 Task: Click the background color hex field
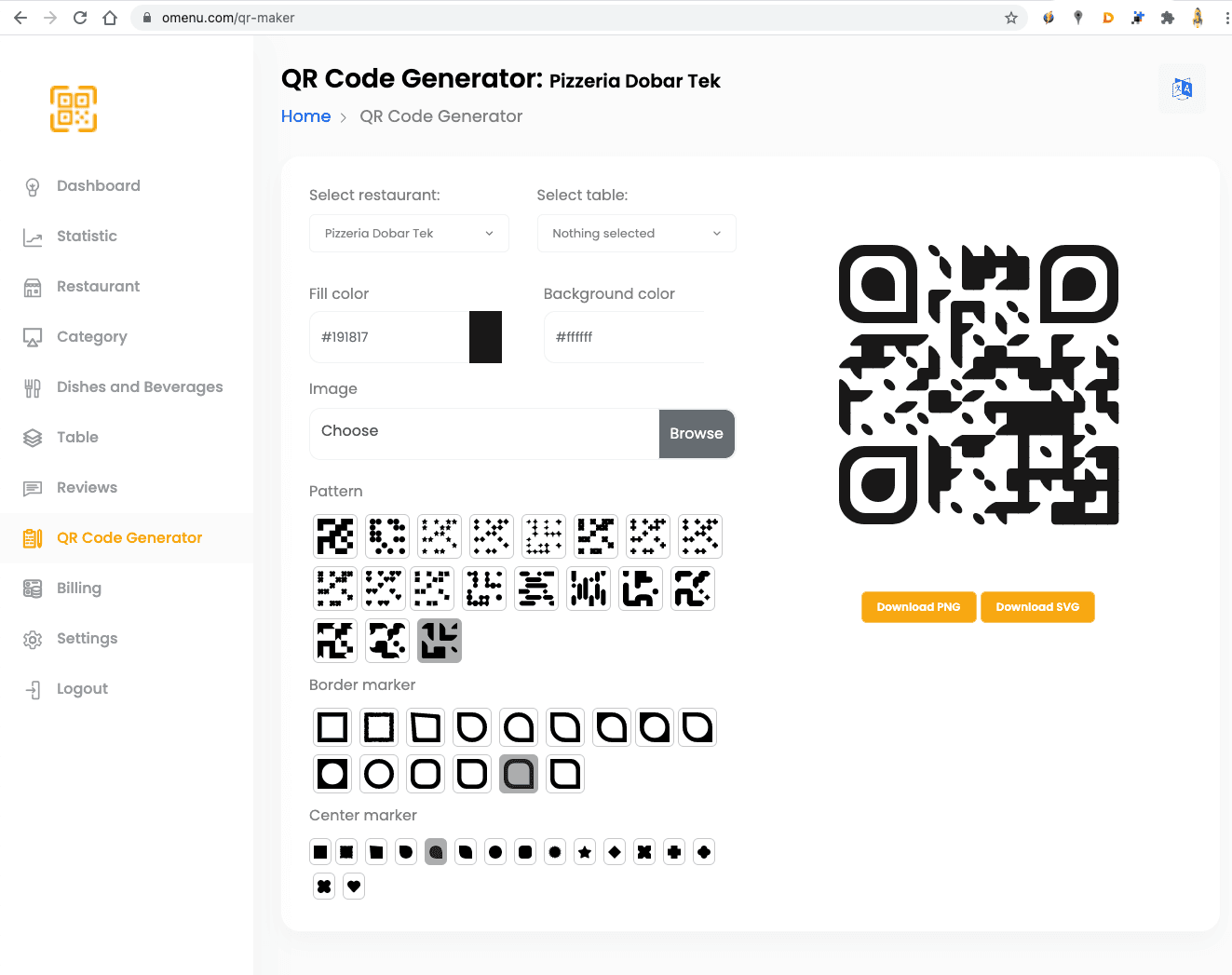coord(624,337)
